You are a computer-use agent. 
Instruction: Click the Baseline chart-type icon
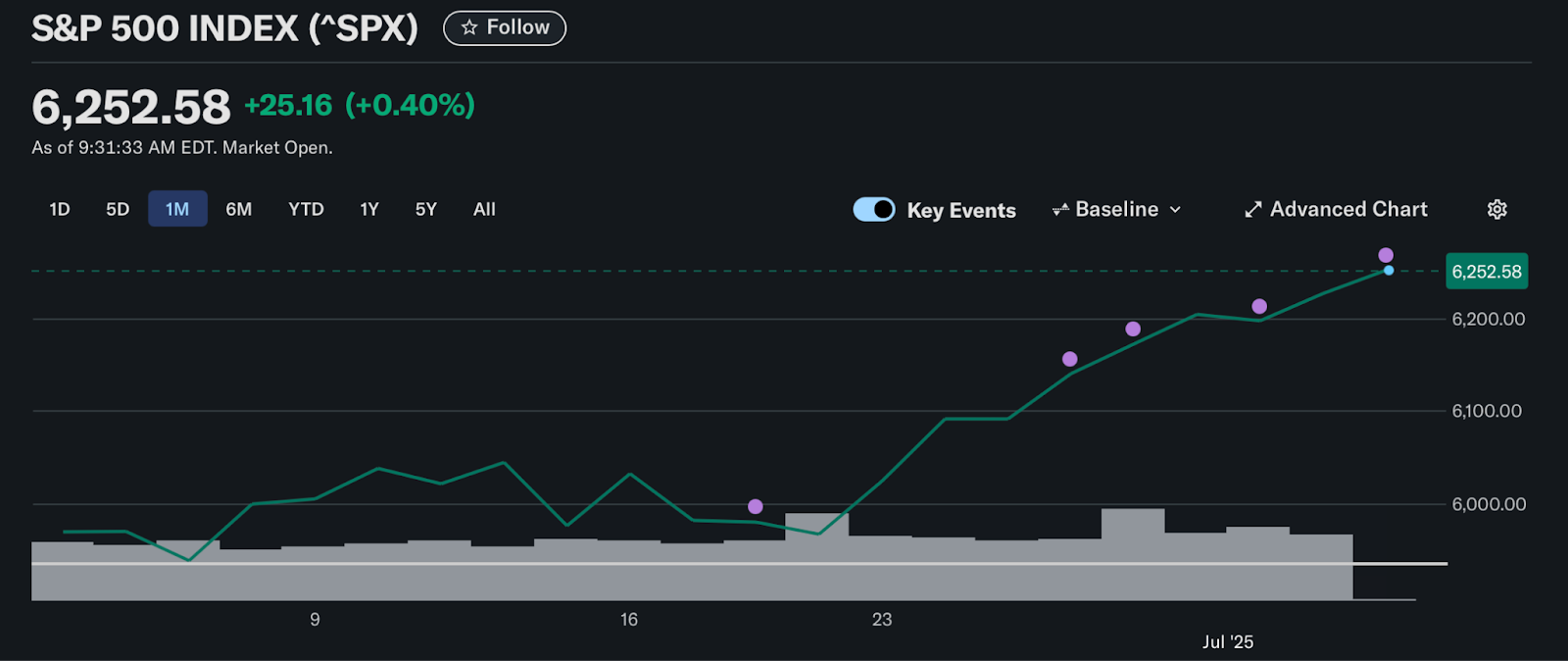1060,210
